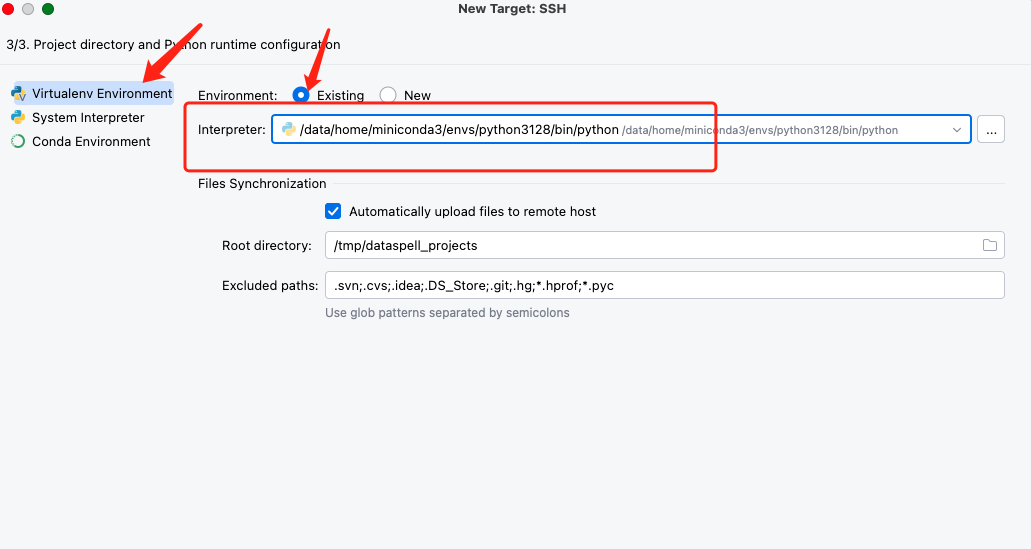Select Conda Environment option
This screenshot has height=549, width=1031.
click(x=91, y=141)
